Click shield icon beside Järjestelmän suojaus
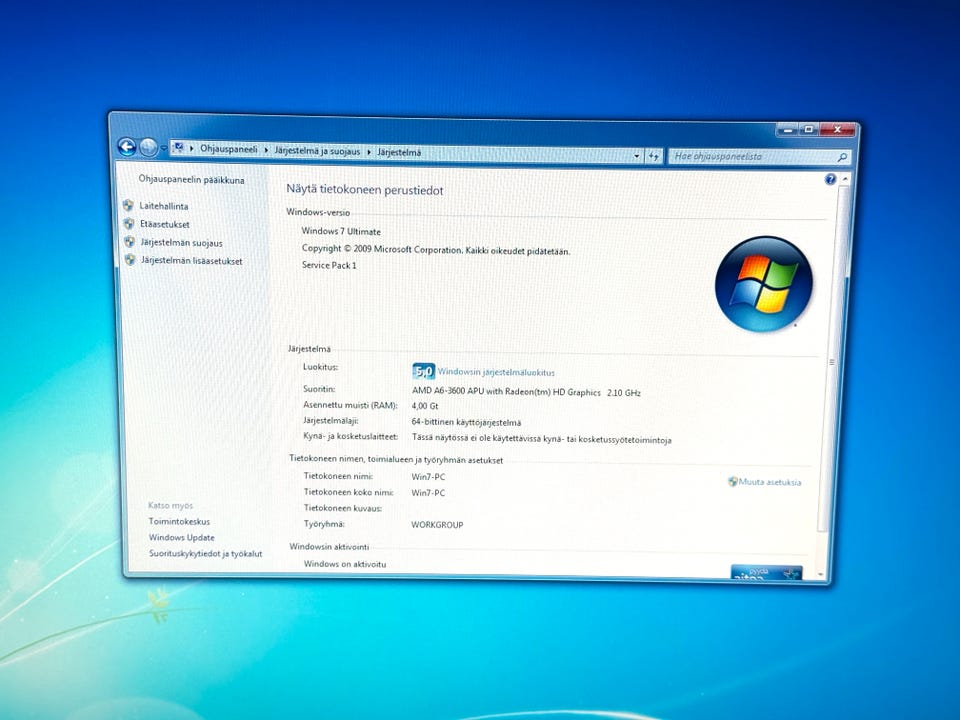Image resolution: width=960 pixels, height=720 pixels. pos(129,242)
